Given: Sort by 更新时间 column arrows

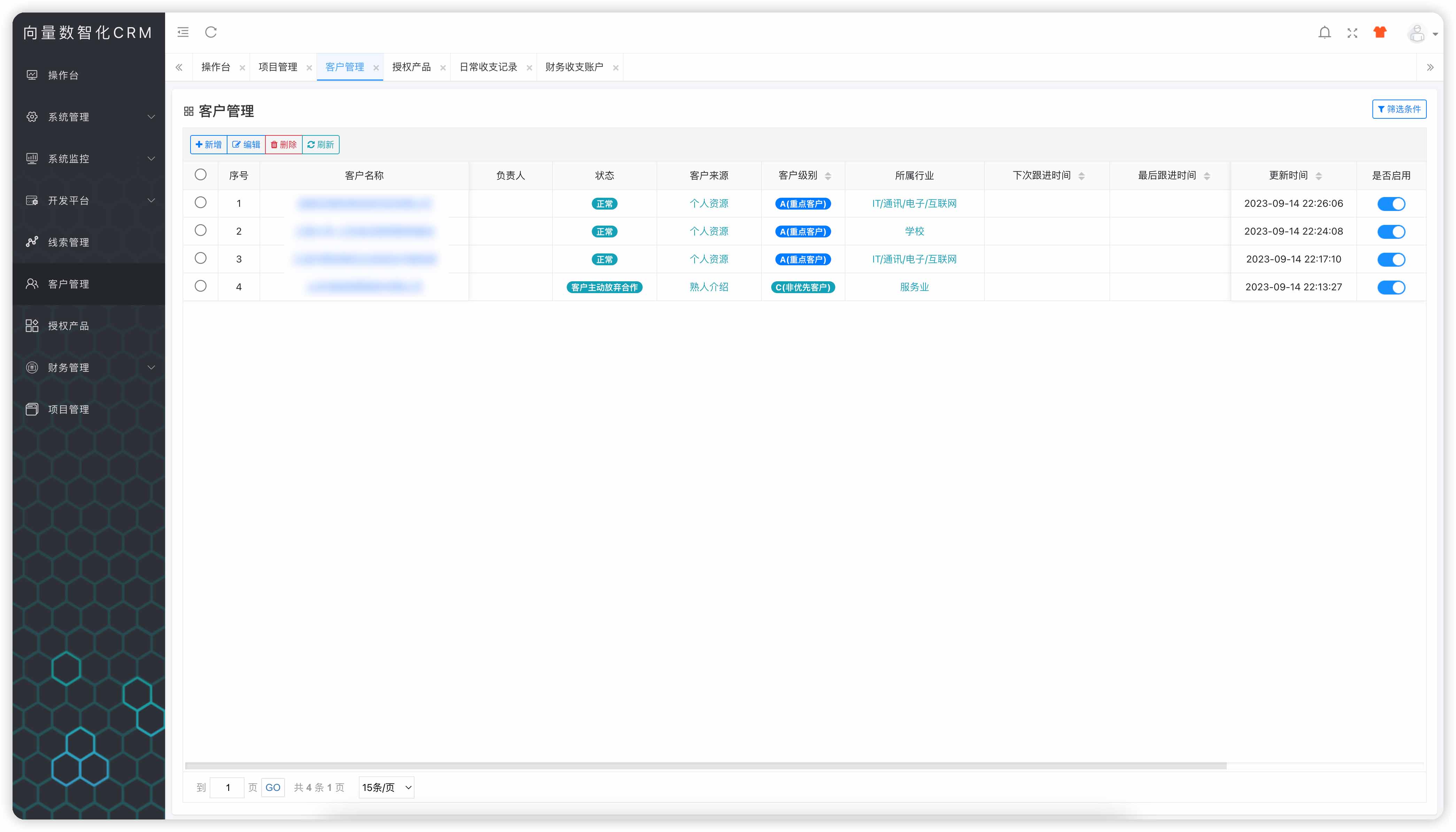Looking at the screenshot, I should point(1319,176).
